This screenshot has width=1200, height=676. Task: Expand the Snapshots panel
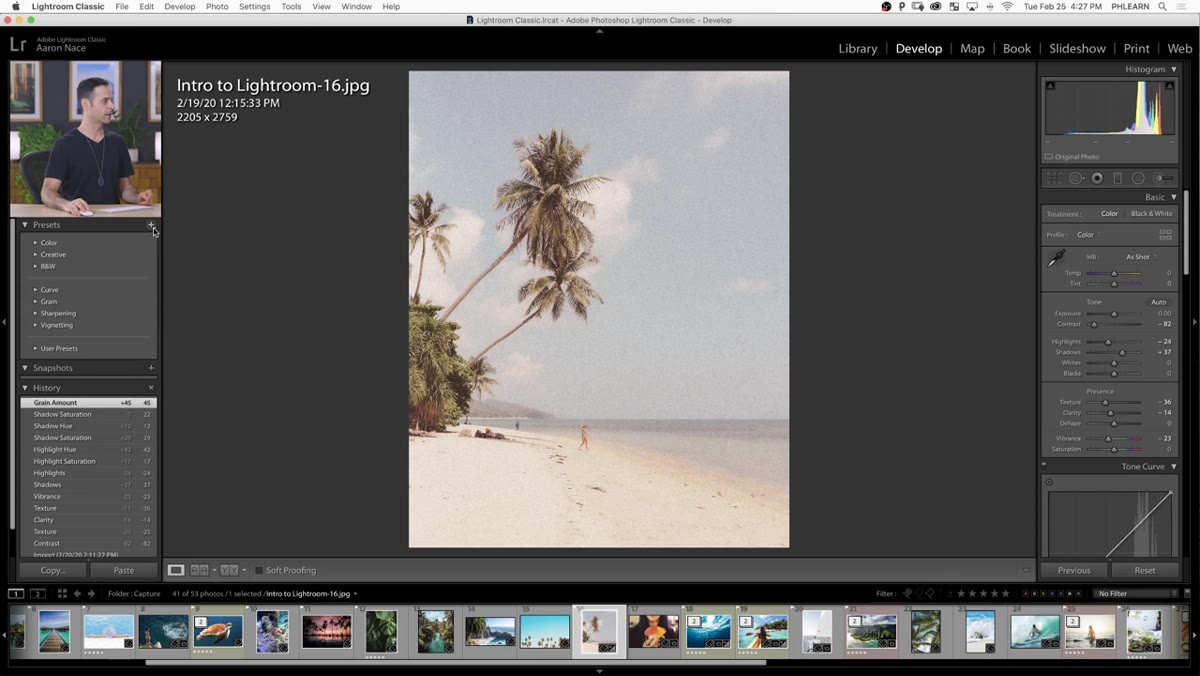coord(25,368)
